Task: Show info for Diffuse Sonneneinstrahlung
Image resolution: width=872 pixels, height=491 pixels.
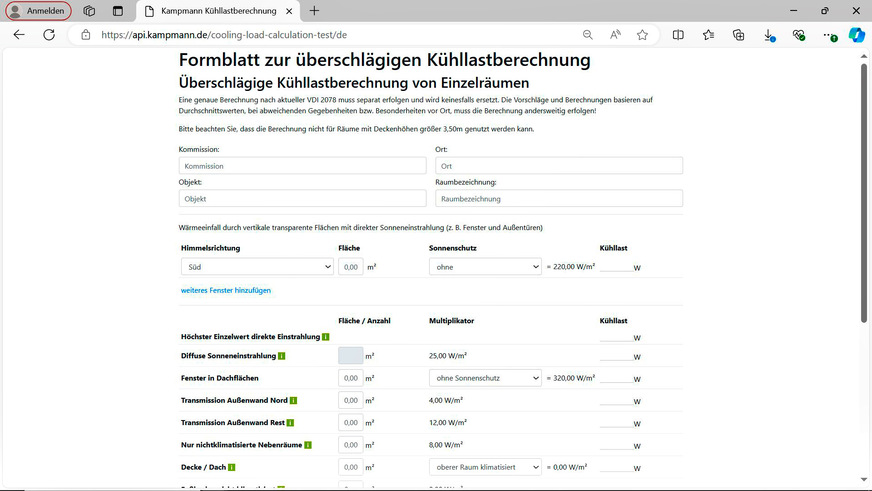Action: coord(281,356)
